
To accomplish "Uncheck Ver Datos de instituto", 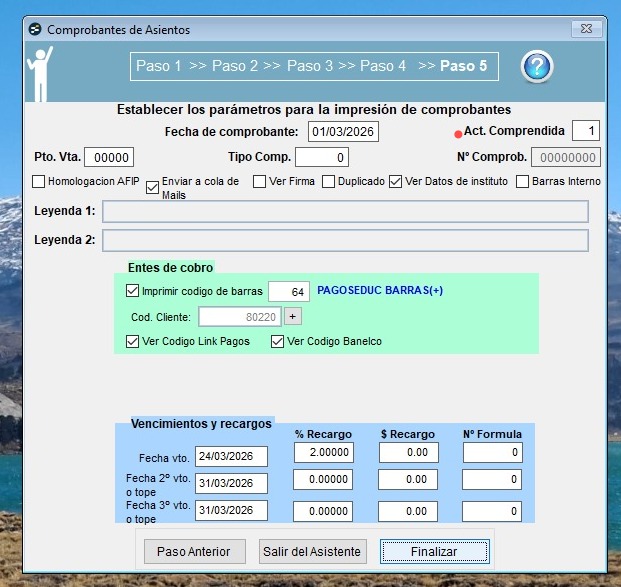I will click(395, 181).
